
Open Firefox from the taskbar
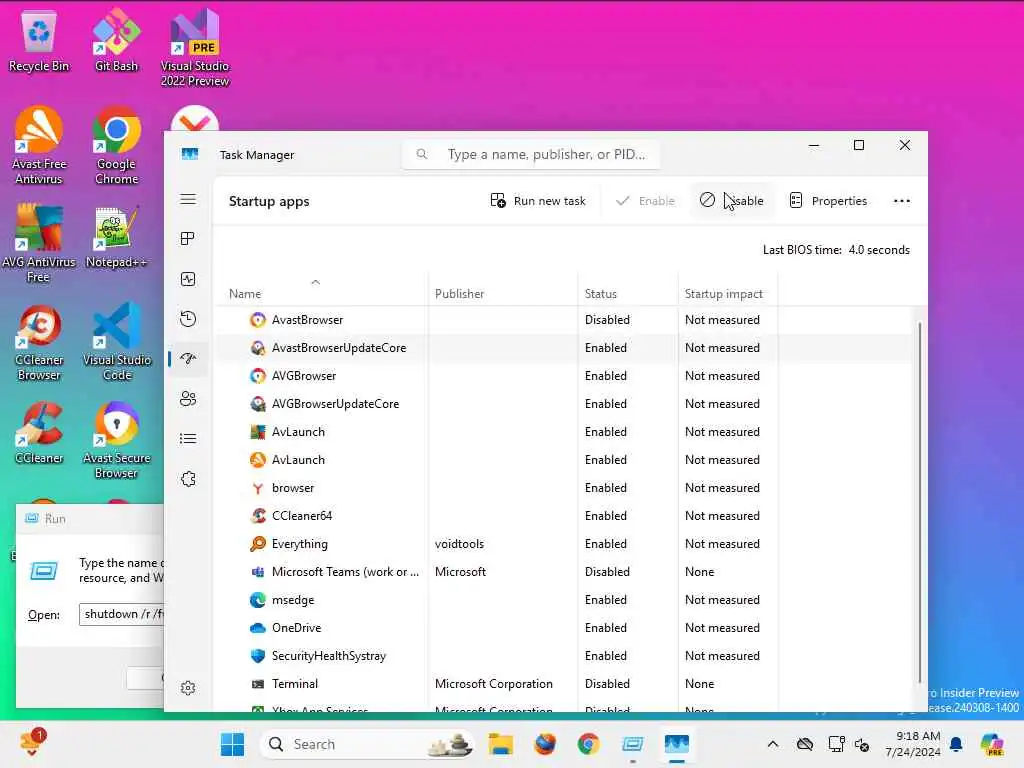pyautogui.click(x=545, y=744)
